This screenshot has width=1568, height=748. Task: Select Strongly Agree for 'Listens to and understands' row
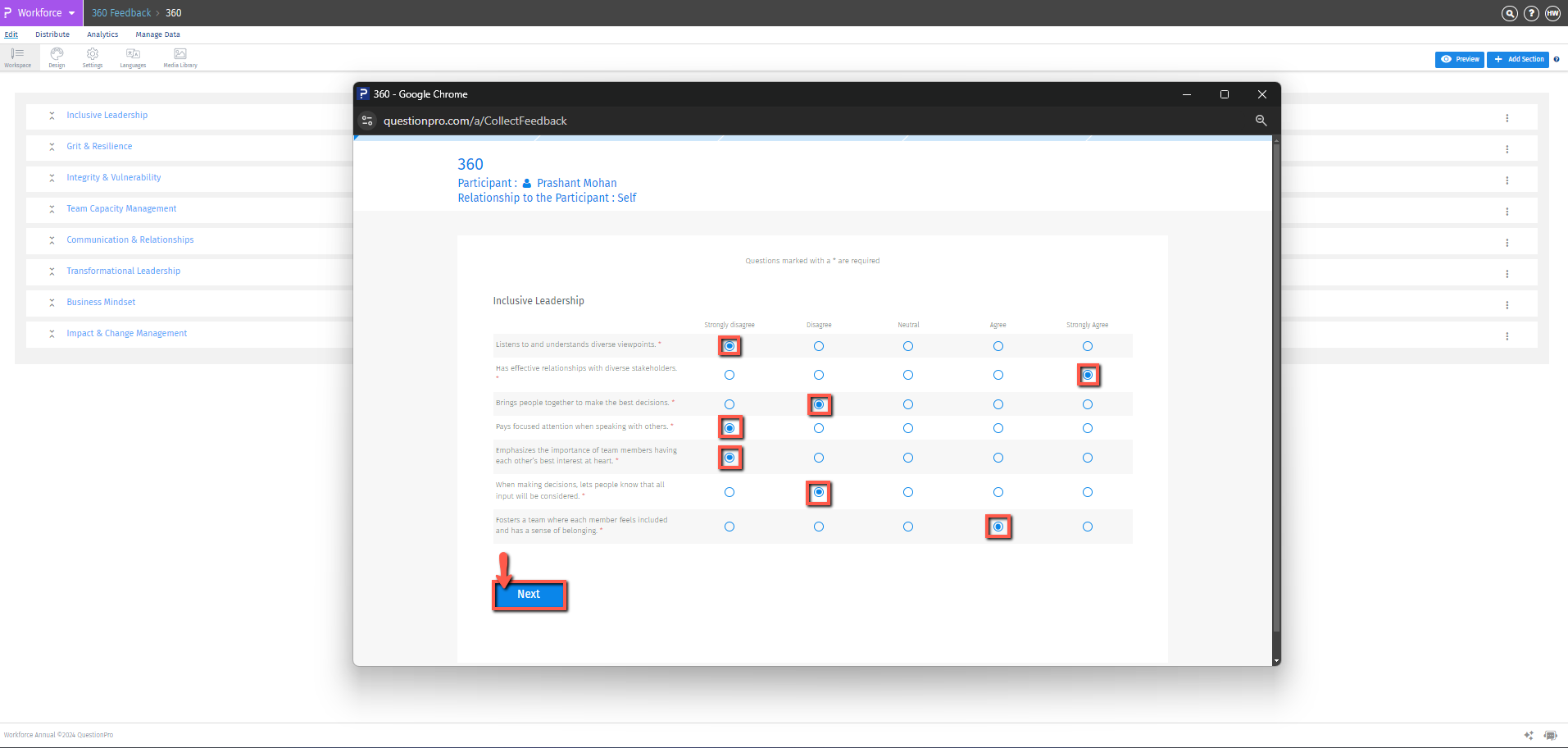point(1088,346)
